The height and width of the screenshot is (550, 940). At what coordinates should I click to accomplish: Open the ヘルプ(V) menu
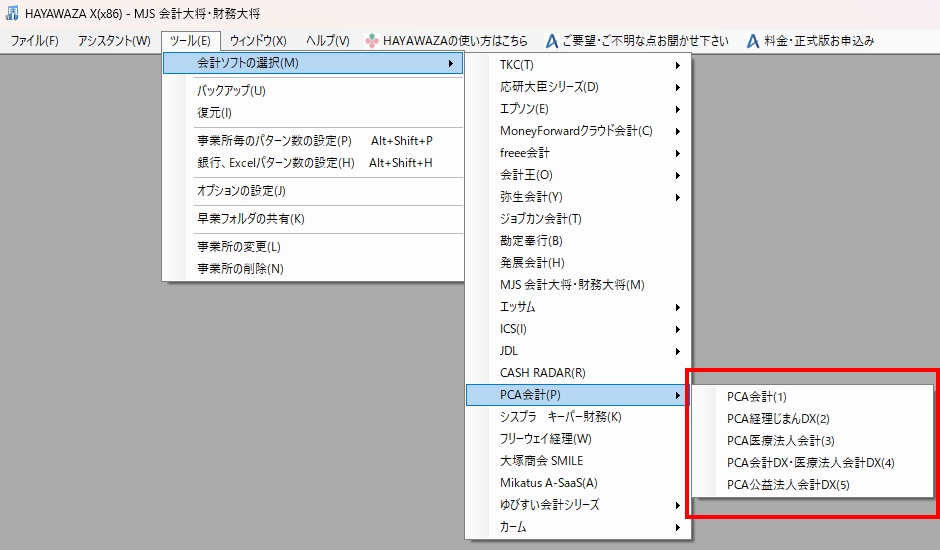point(327,41)
